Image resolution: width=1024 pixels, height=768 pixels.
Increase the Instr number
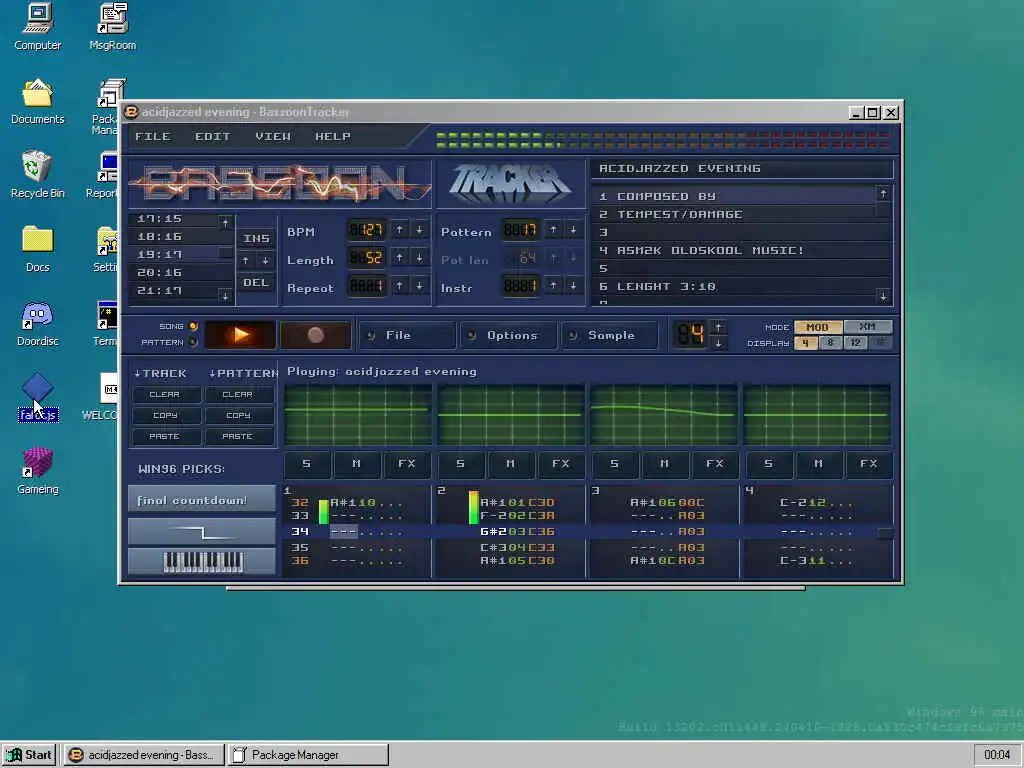click(x=554, y=286)
